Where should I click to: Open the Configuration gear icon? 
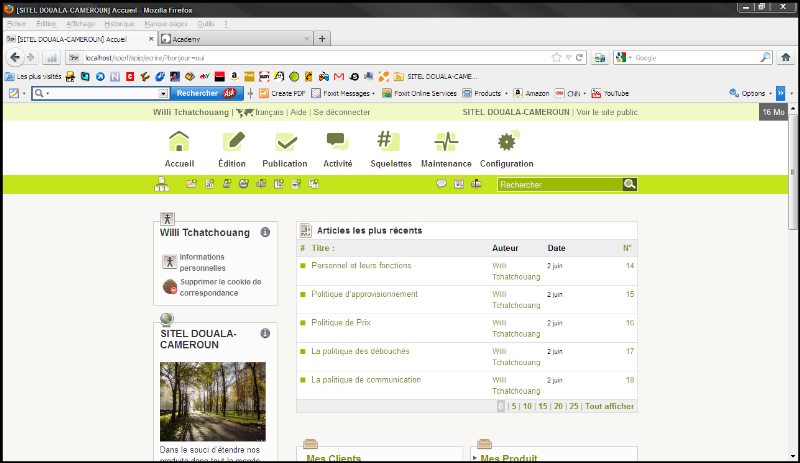[x=506, y=143]
